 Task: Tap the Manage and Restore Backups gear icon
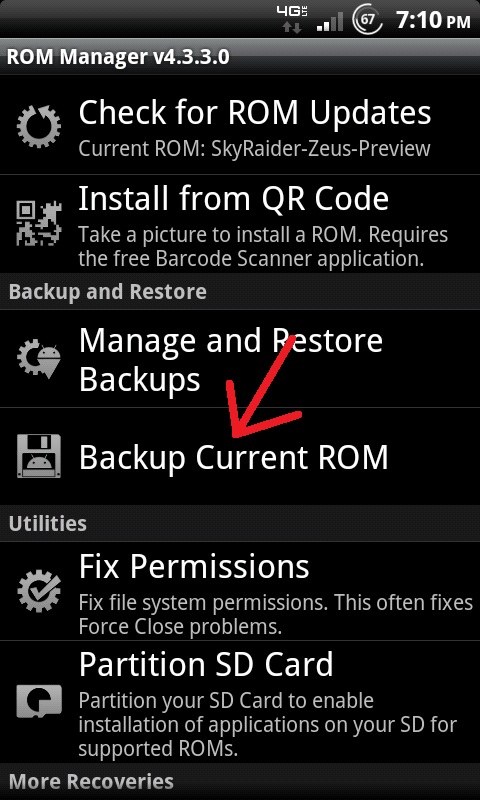(x=39, y=358)
